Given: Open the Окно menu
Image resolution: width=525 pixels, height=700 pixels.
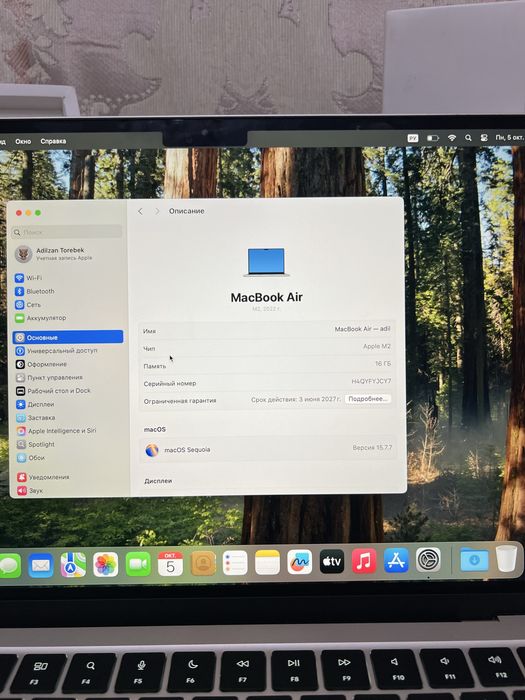Looking at the screenshot, I should (x=23, y=141).
